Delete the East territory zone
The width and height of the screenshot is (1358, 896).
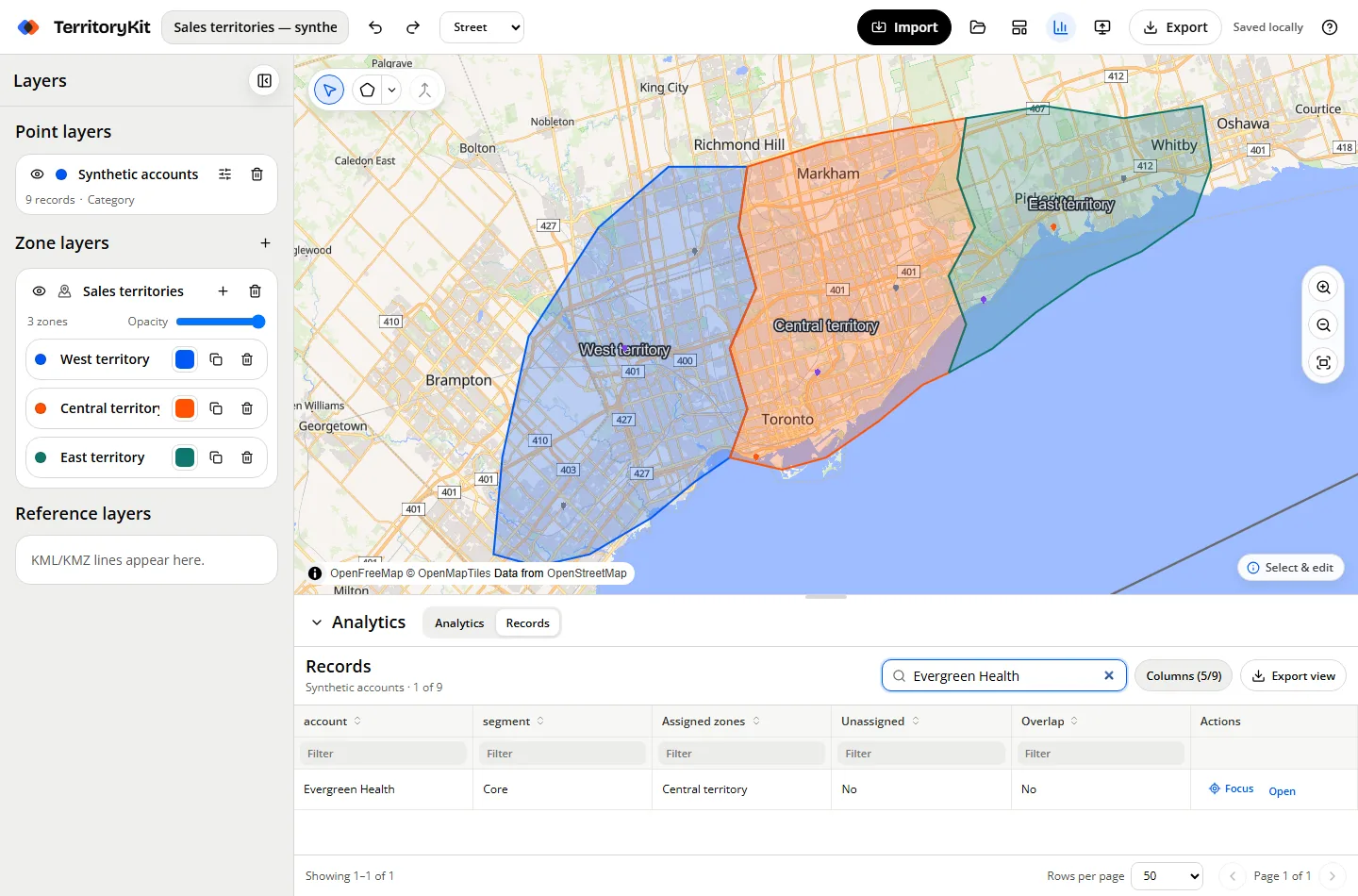(x=247, y=457)
